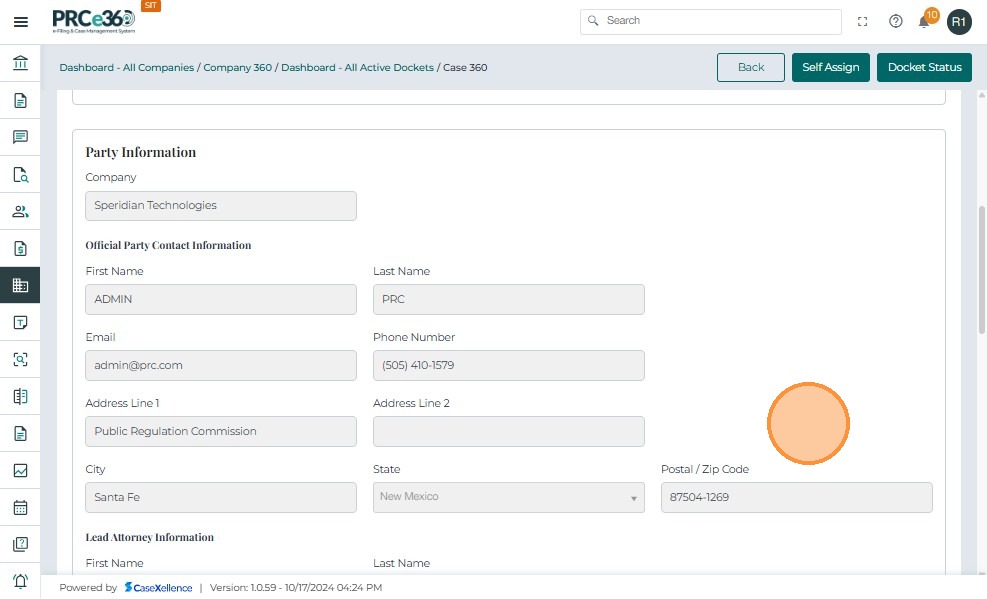Expand the State dropdown showing New Mexico

coord(509,497)
